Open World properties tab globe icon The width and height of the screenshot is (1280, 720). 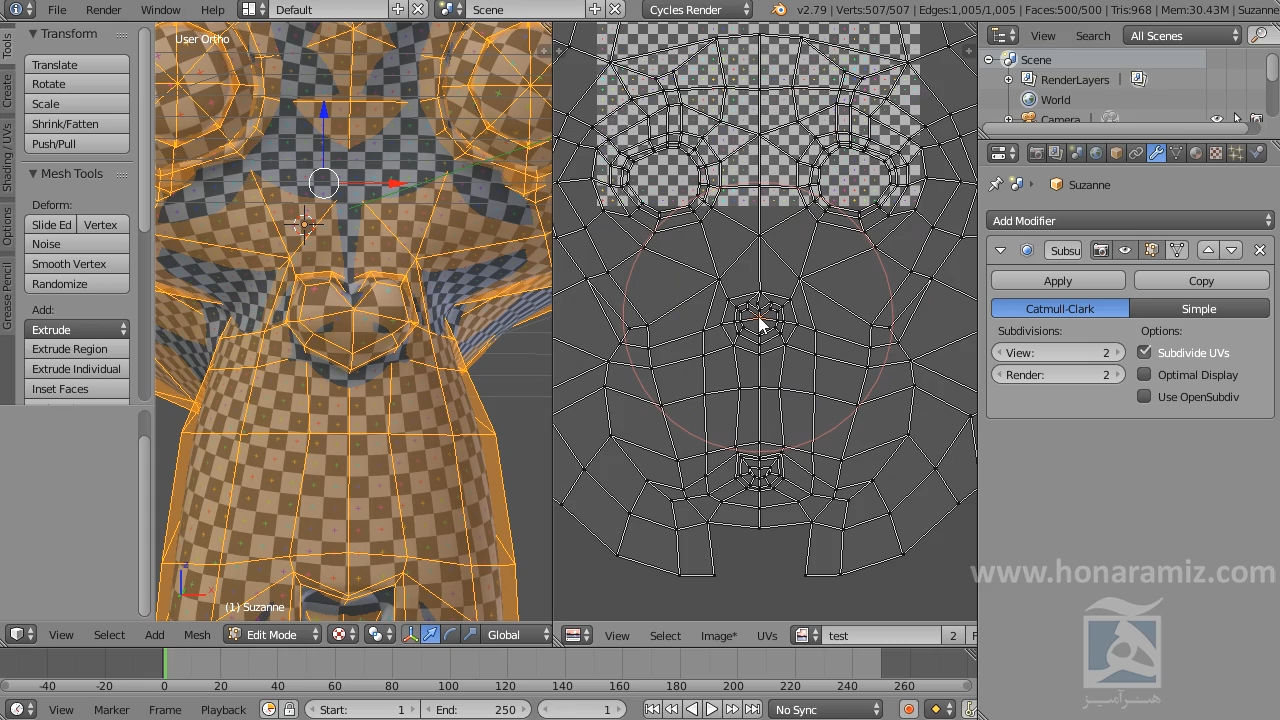coord(1096,153)
